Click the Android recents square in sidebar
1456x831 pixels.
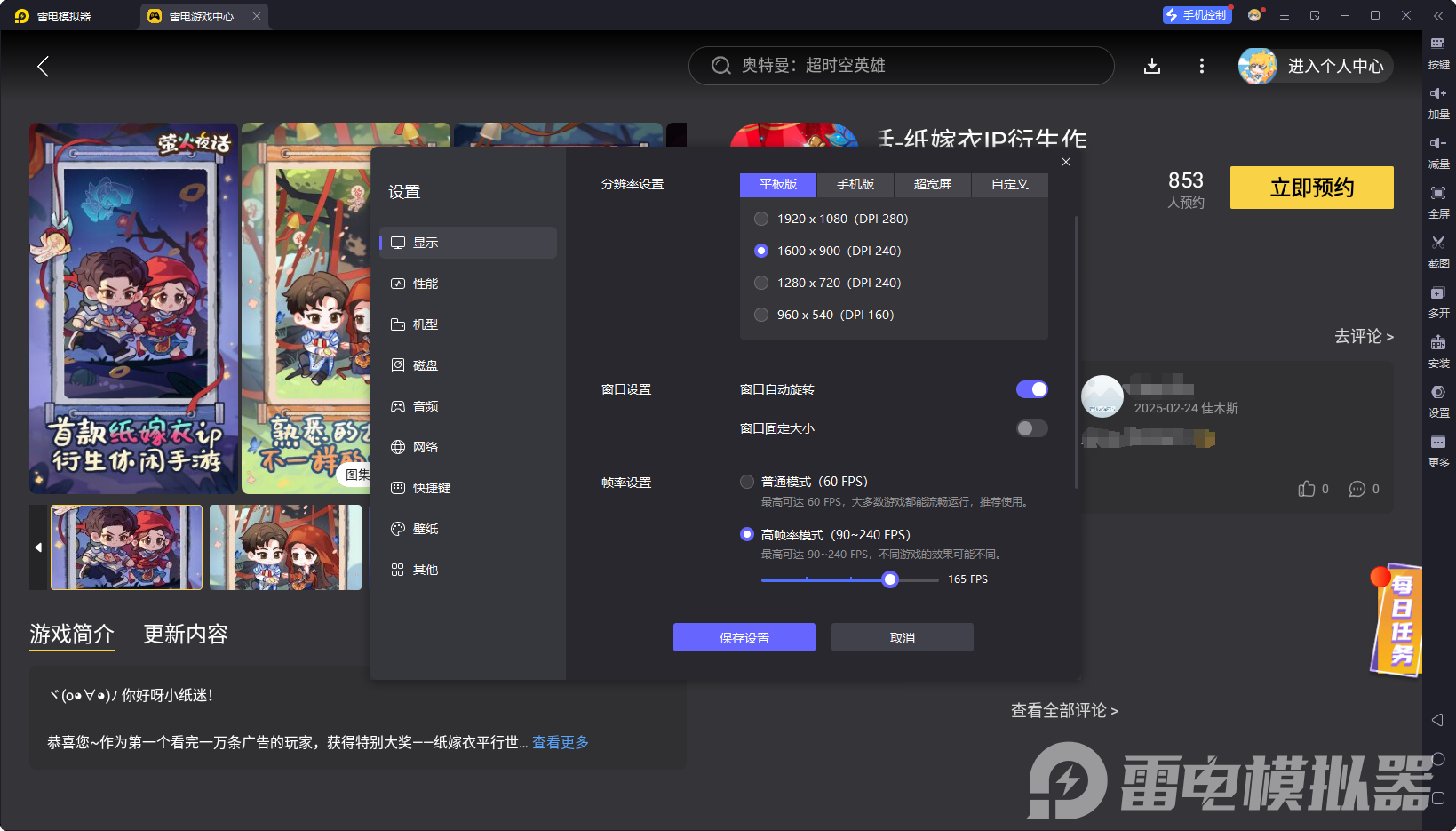click(1438, 798)
